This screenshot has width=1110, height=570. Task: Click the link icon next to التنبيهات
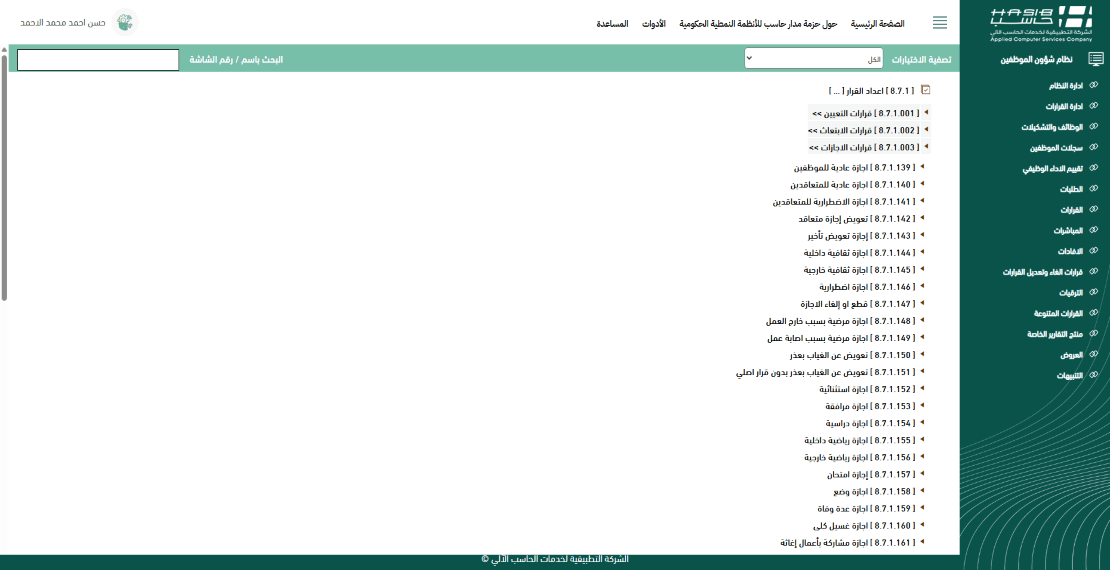pos(1094,375)
